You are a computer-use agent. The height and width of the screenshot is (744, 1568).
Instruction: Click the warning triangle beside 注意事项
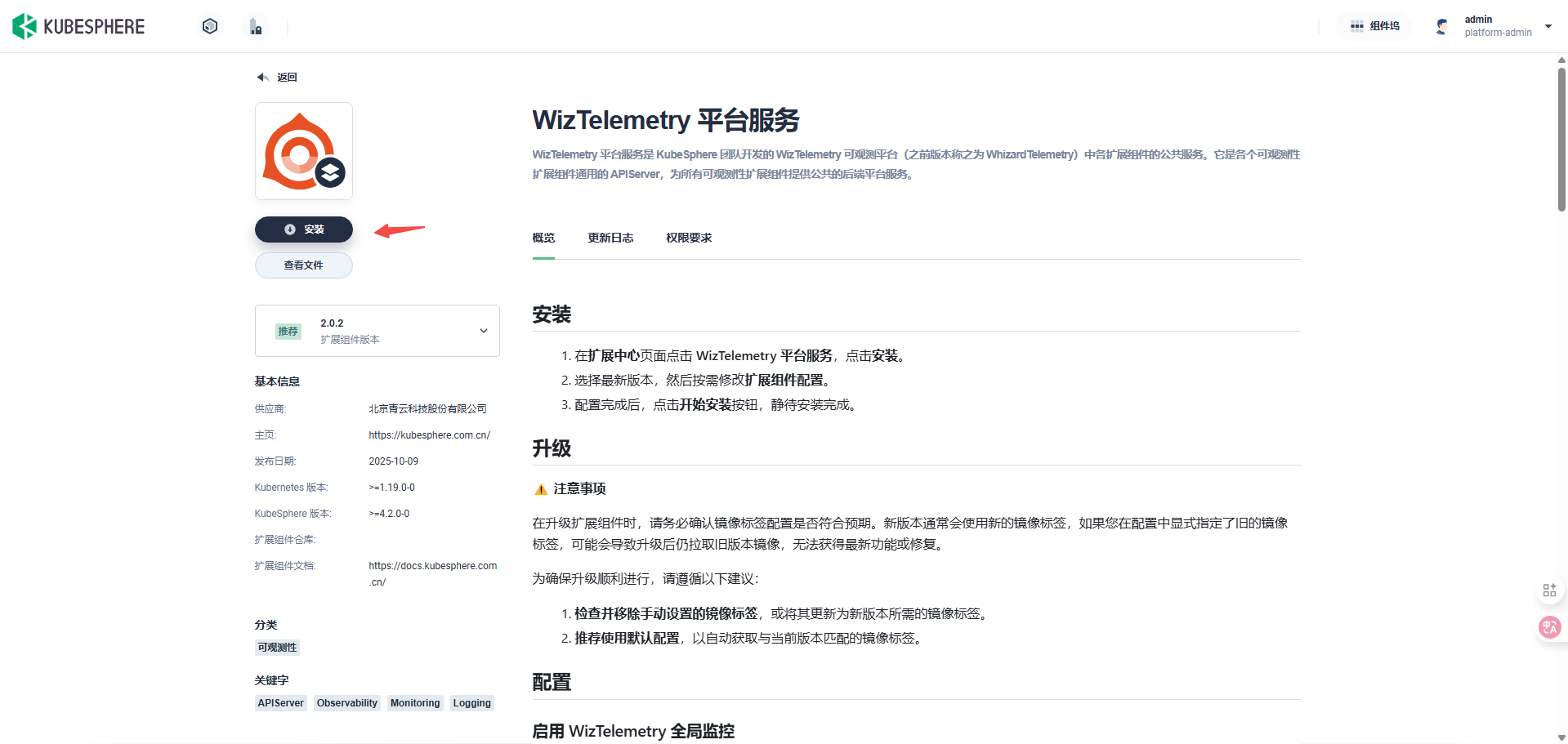[541, 489]
